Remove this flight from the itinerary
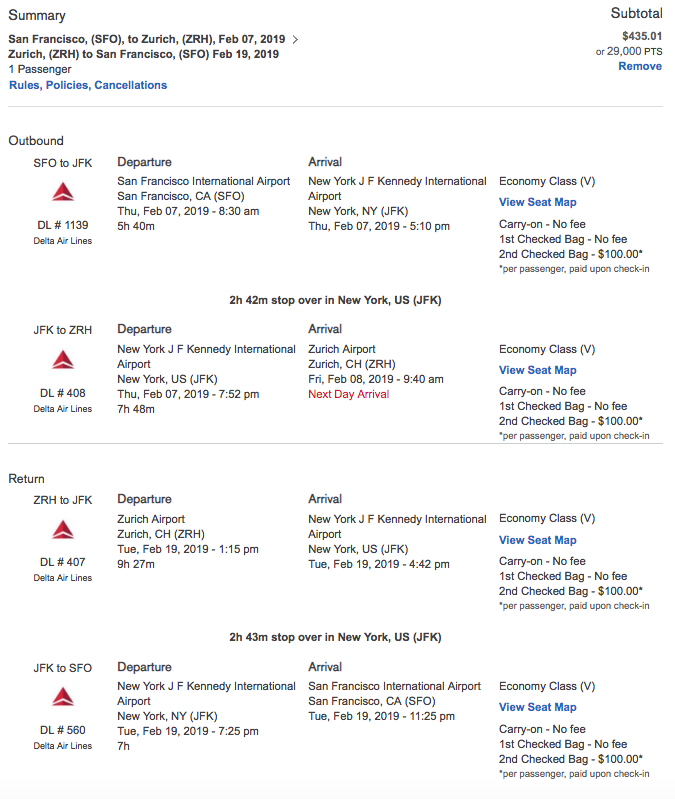The height and width of the screenshot is (799, 675). pos(639,66)
